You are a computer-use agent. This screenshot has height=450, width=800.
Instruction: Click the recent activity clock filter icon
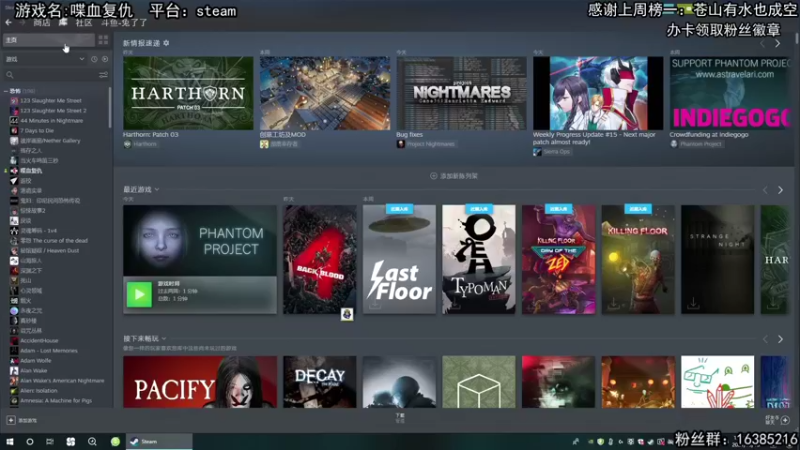tap(94, 59)
